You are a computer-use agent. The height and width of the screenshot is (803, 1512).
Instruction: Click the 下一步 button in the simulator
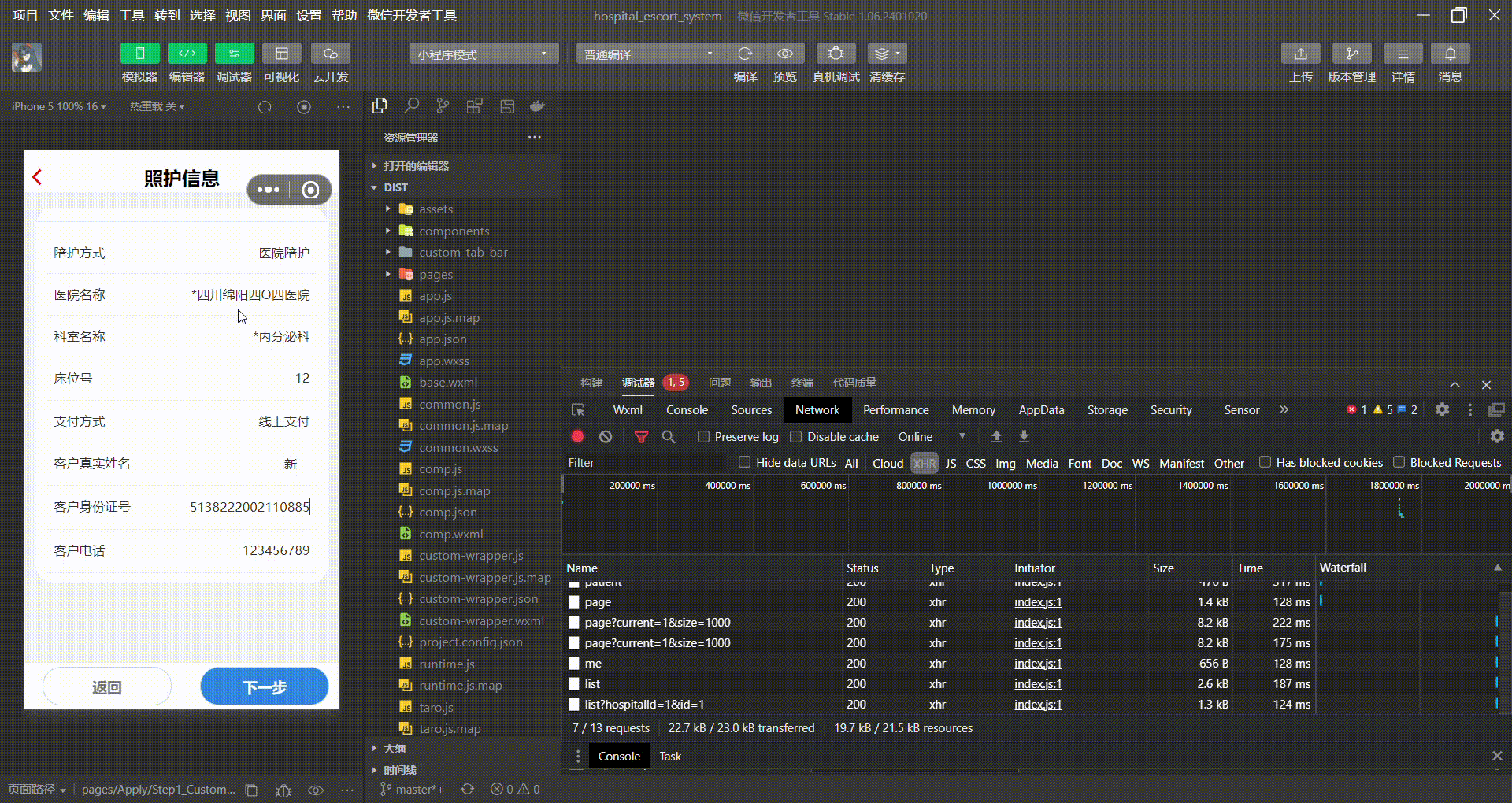265,686
